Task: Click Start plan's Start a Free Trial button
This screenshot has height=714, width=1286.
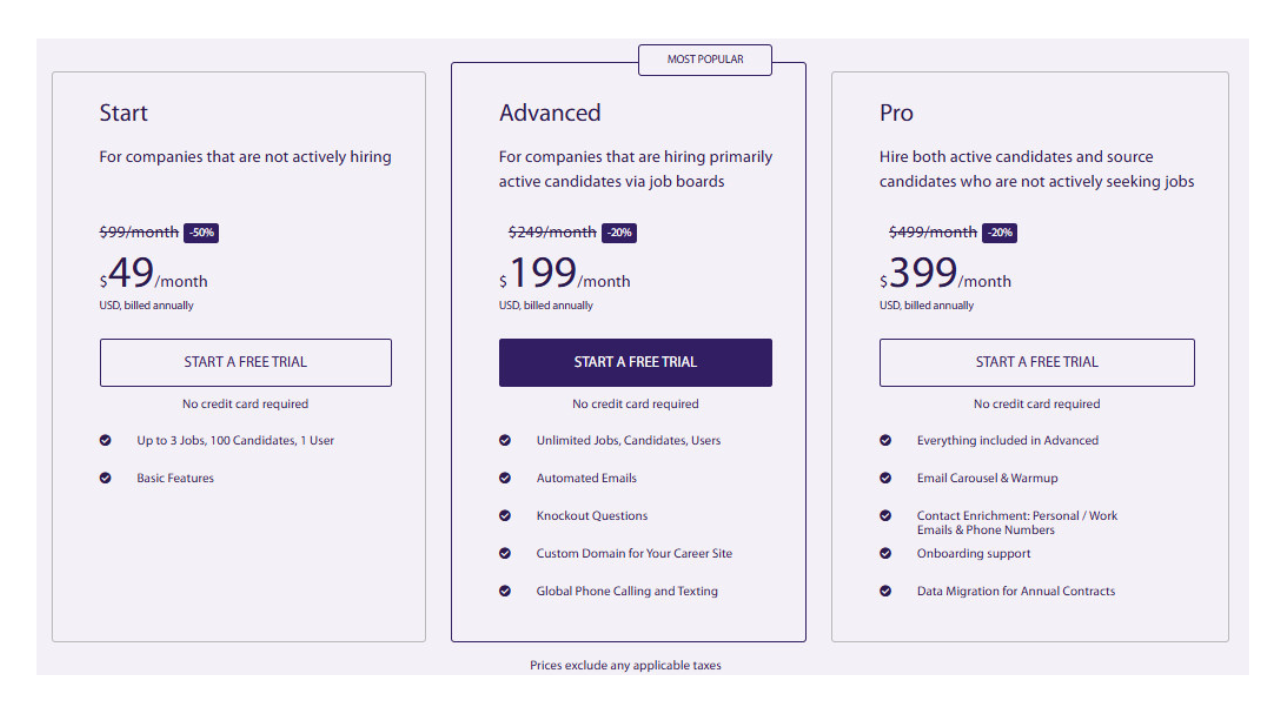Action: [245, 362]
